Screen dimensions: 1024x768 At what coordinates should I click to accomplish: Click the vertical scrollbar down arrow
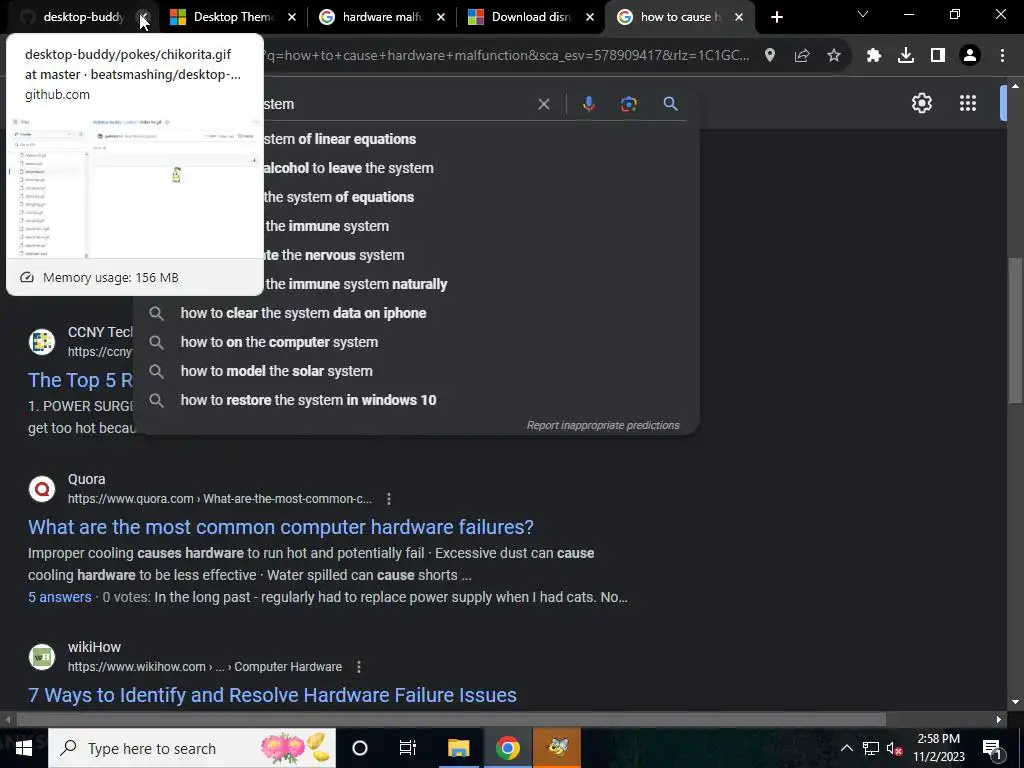point(1015,702)
